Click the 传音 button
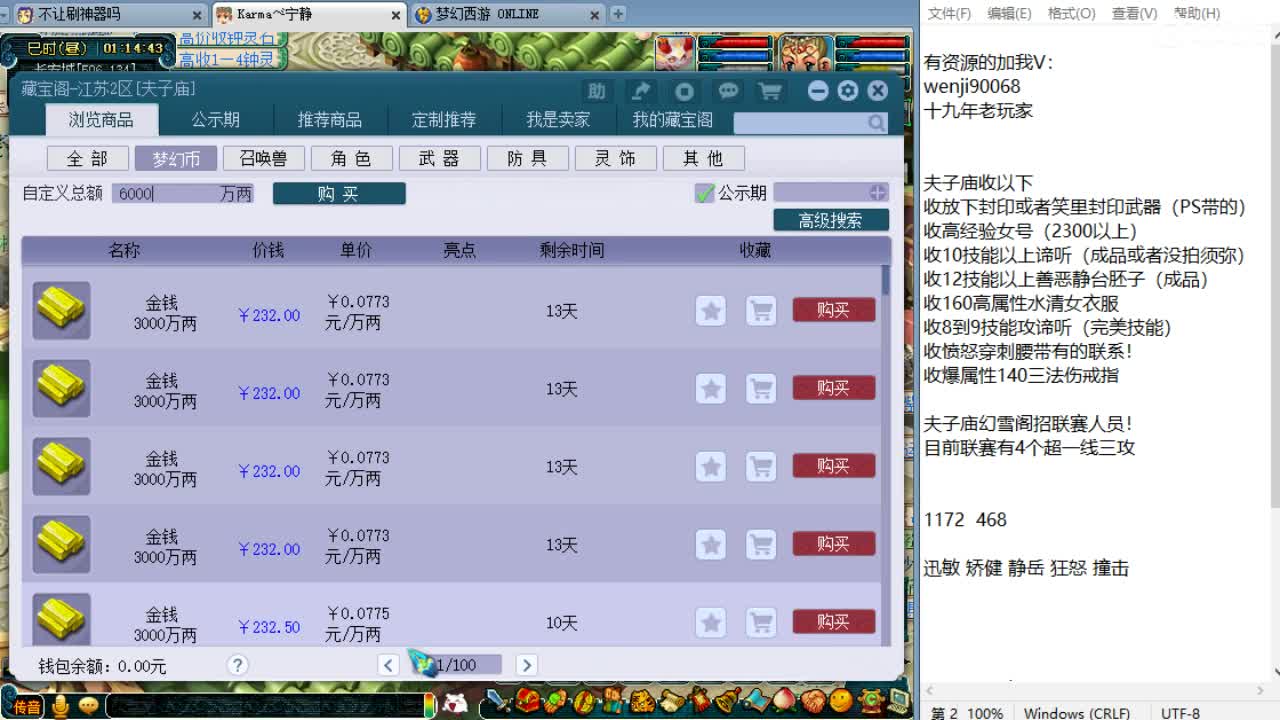The width and height of the screenshot is (1280, 720). [x=28, y=706]
